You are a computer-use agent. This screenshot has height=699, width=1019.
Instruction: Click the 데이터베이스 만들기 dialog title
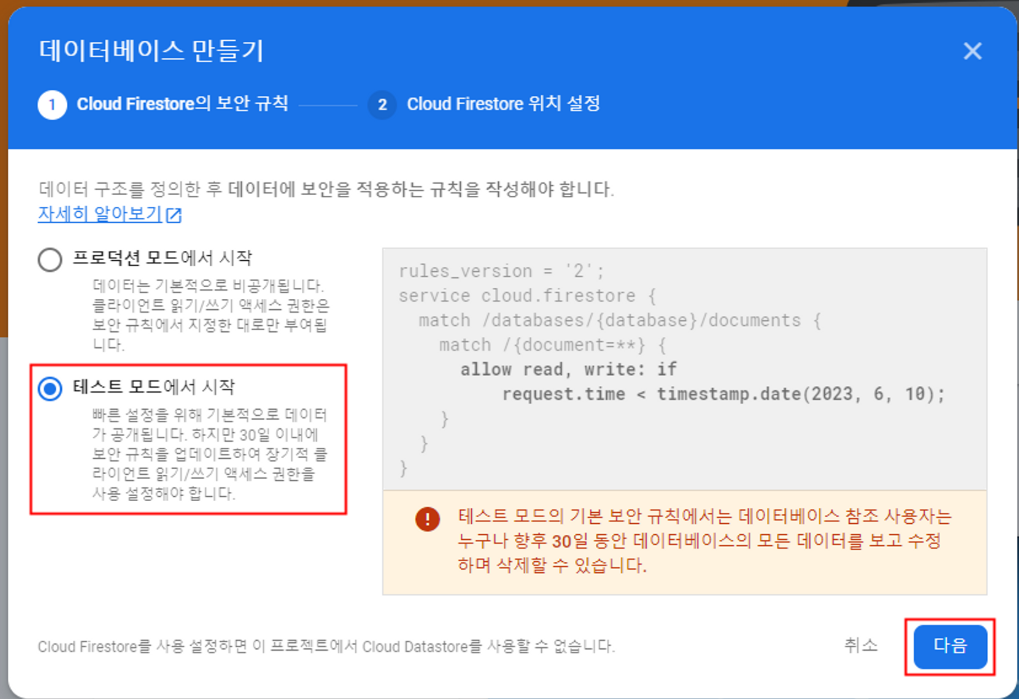(151, 51)
